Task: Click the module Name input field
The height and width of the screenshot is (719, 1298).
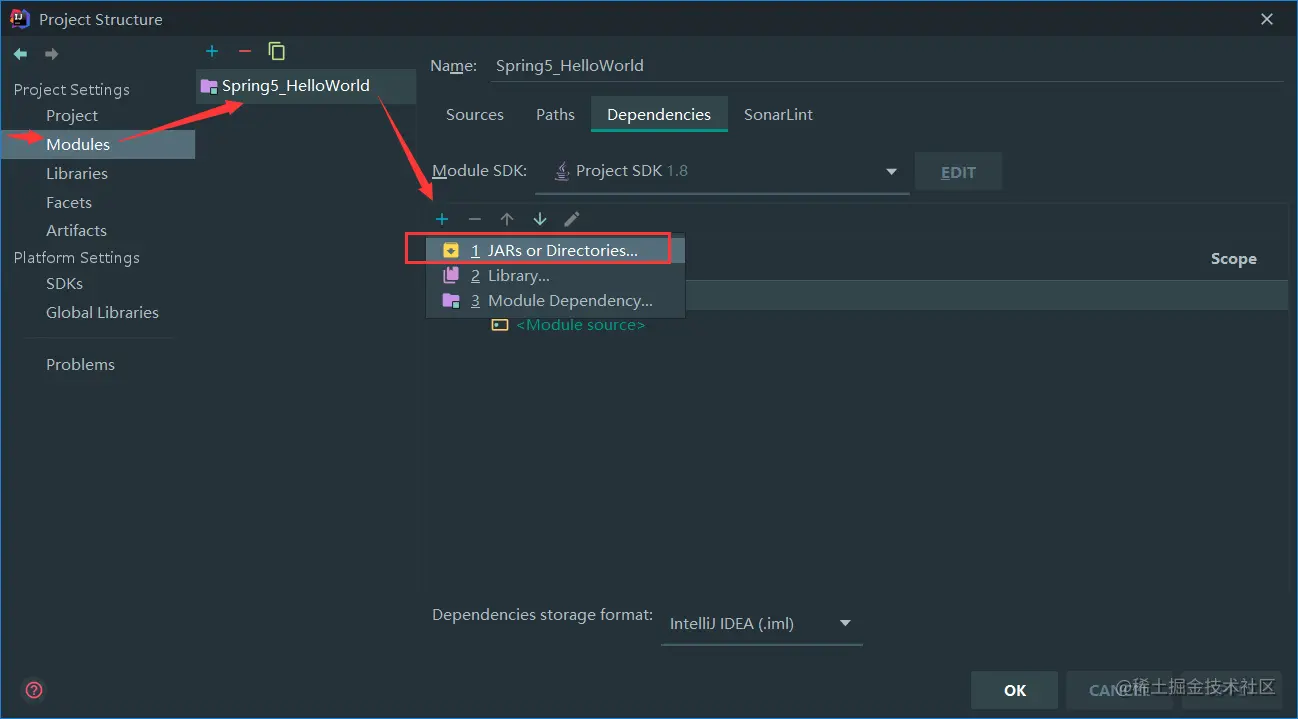Action: (x=888, y=66)
